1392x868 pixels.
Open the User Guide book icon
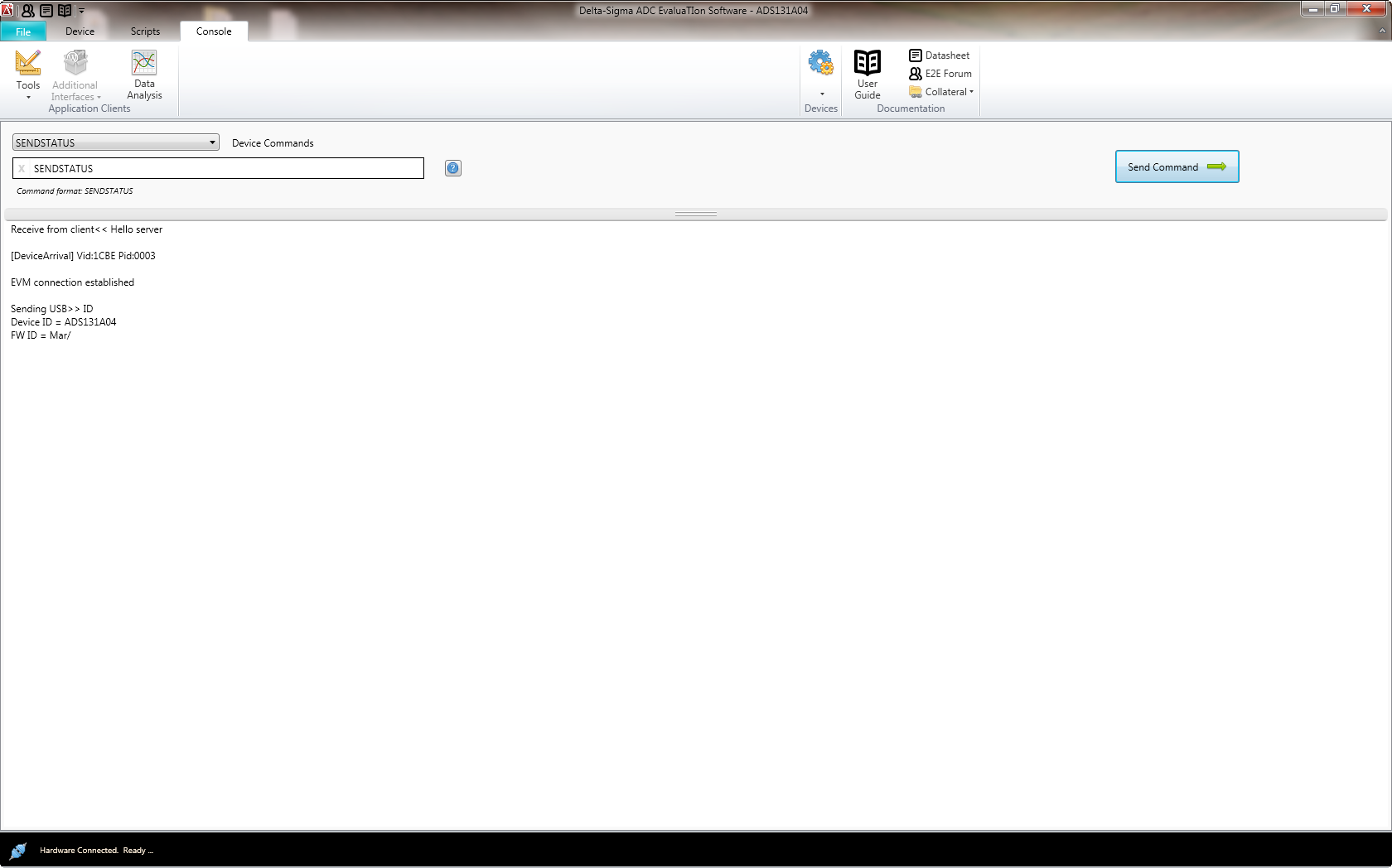click(x=867, y=63)
